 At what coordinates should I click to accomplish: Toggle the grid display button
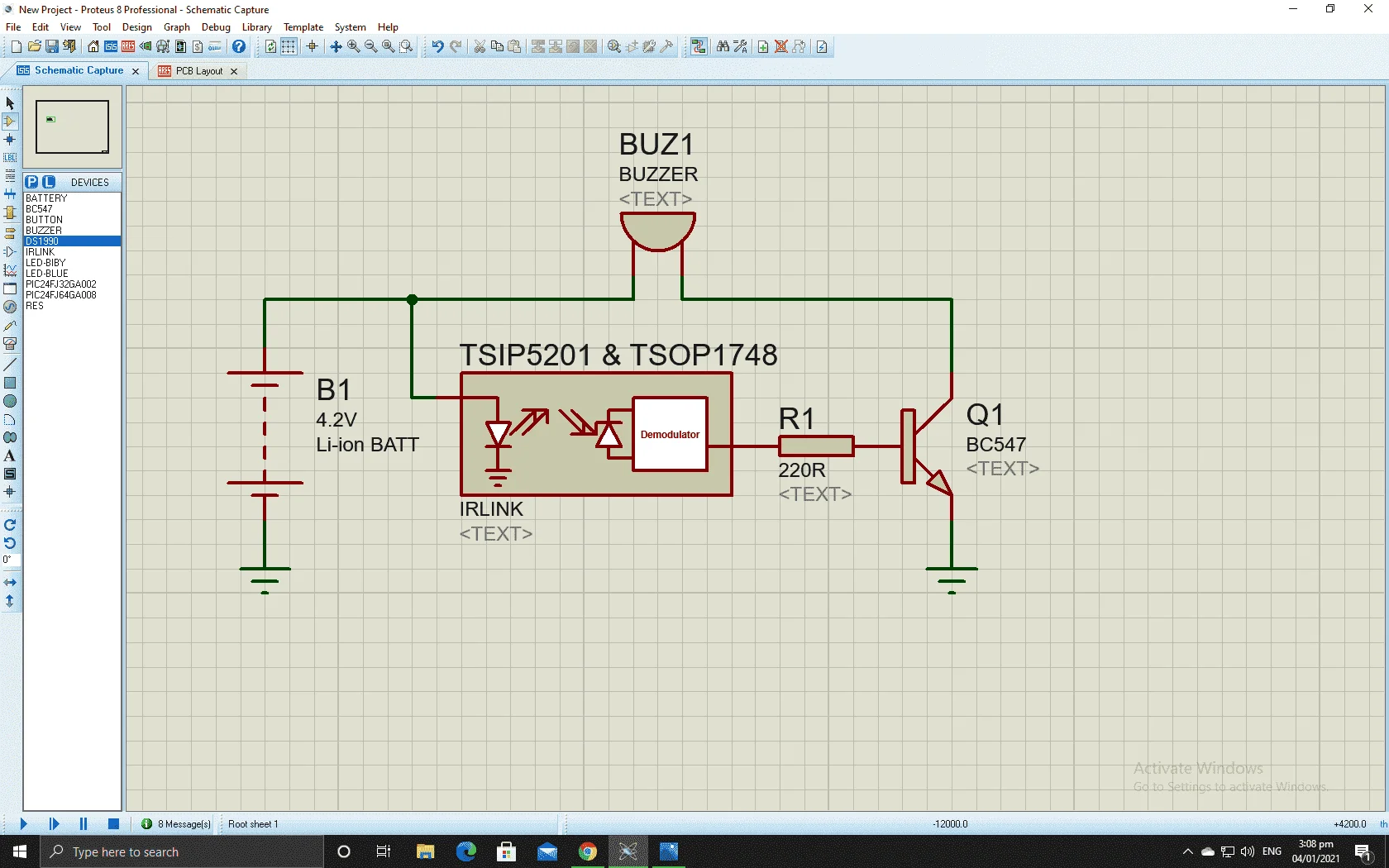pyautogui.click(x=289, y=47)
